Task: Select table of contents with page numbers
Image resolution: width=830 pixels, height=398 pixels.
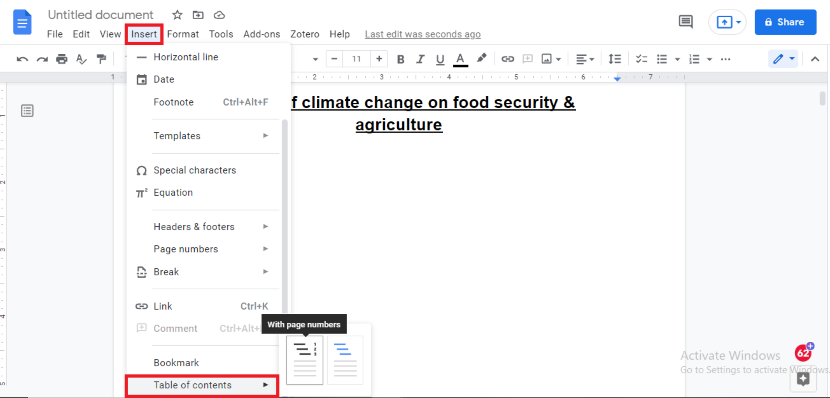Action: (304, 360)
